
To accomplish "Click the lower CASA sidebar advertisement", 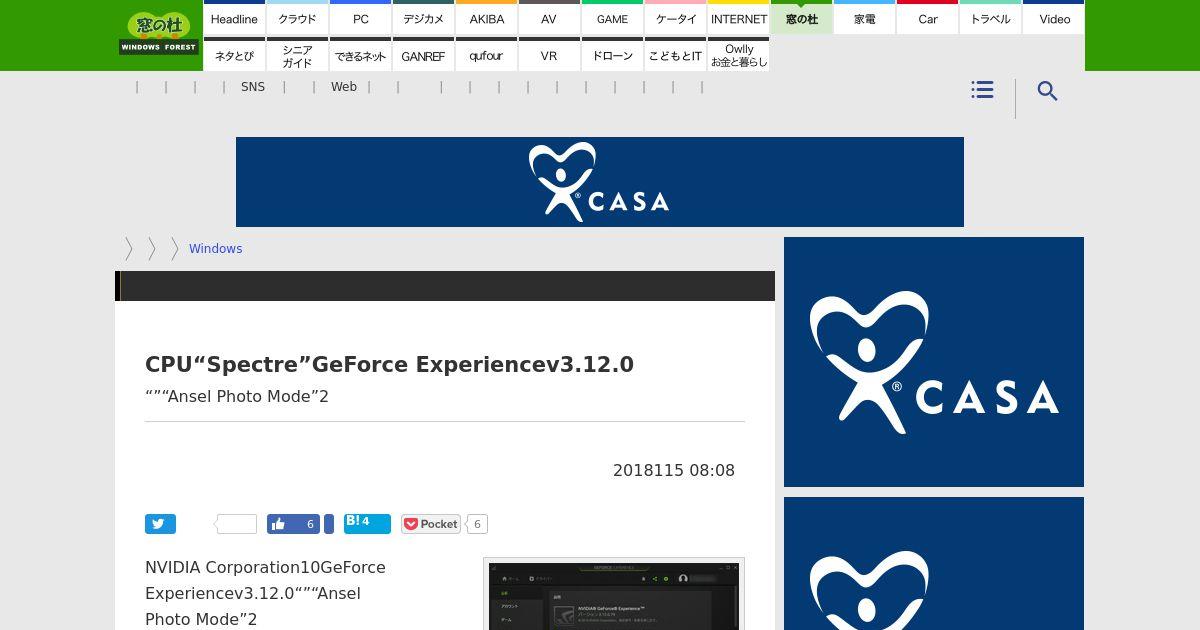I will (934, 563).
